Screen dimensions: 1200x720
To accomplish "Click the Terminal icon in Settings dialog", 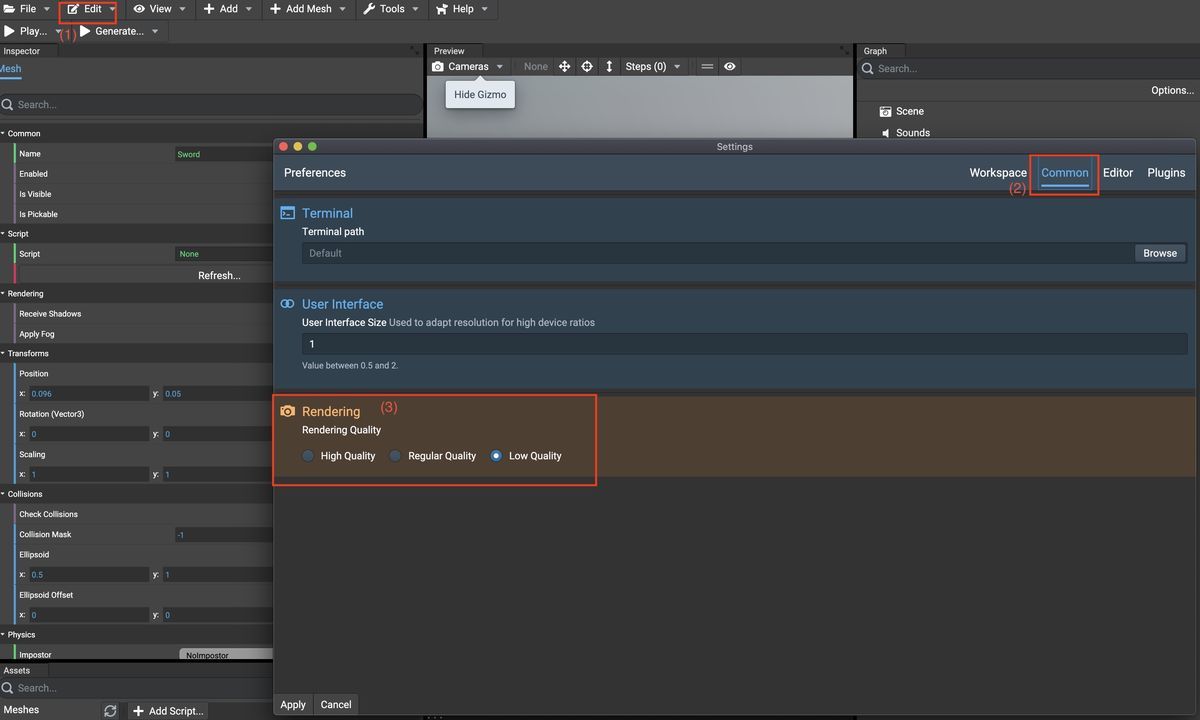I will [287, 212].
